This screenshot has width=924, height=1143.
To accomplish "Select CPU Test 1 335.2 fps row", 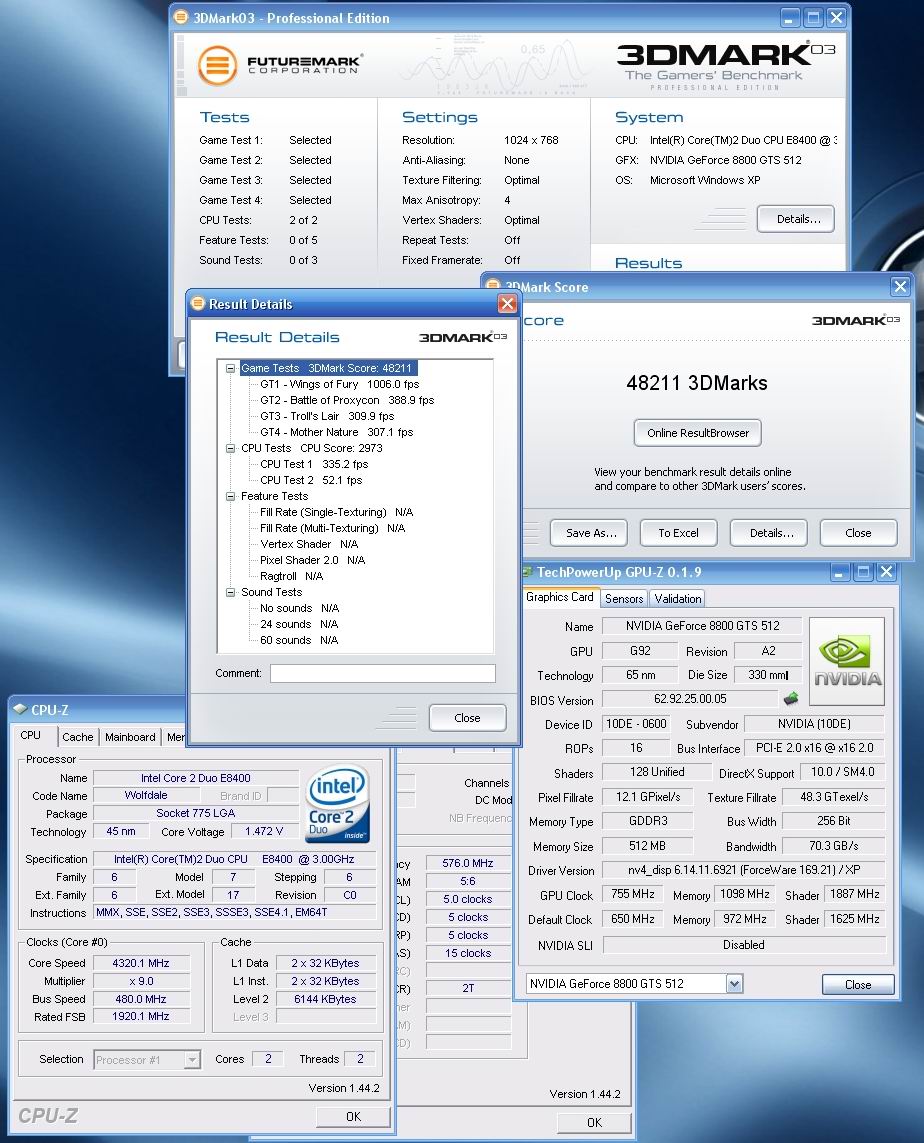I will (x=314, y=464).
